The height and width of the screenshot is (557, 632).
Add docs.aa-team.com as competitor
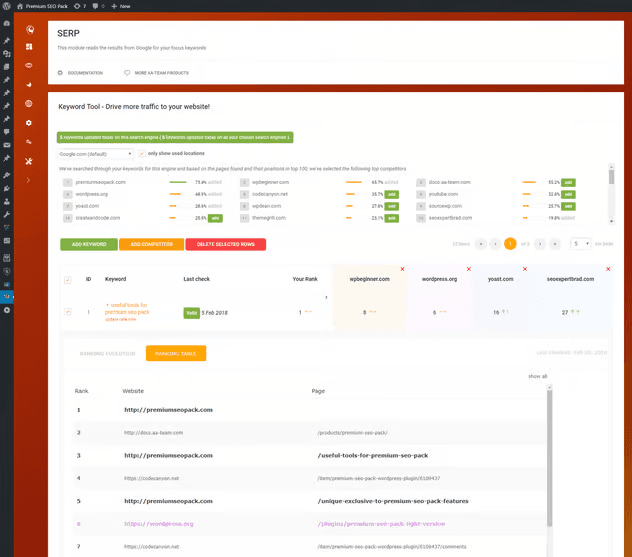[x=568, y=183]
